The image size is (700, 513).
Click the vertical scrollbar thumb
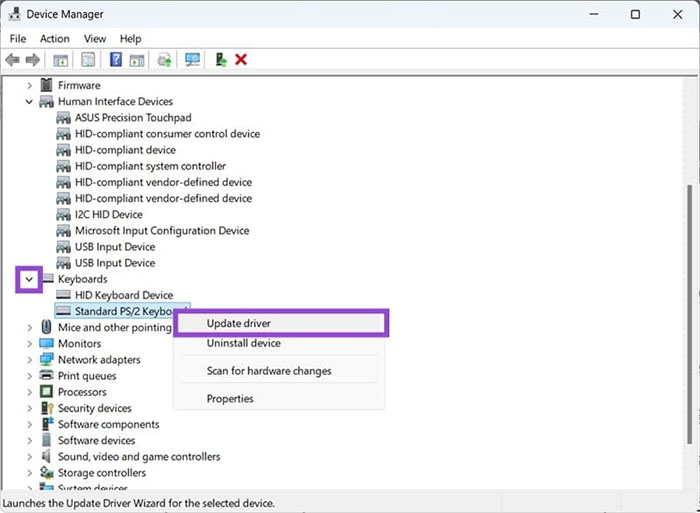point(690,314)
